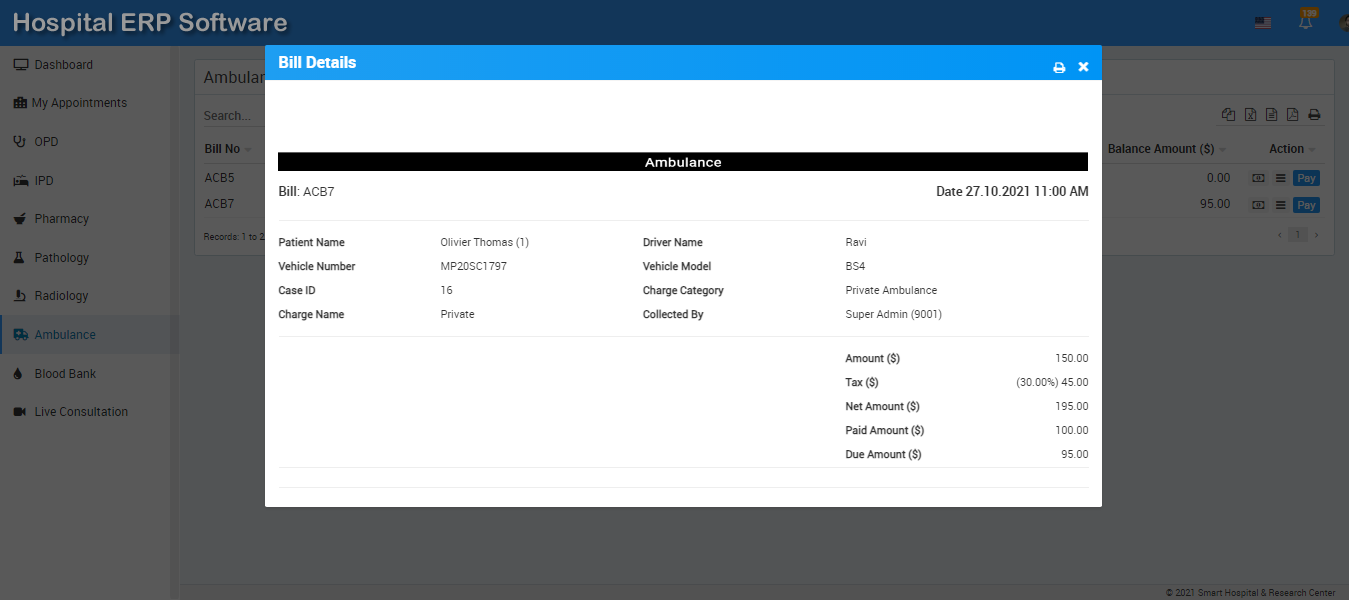Export table to Excel
The image size is (1349, 600).
click(1250, 115)
